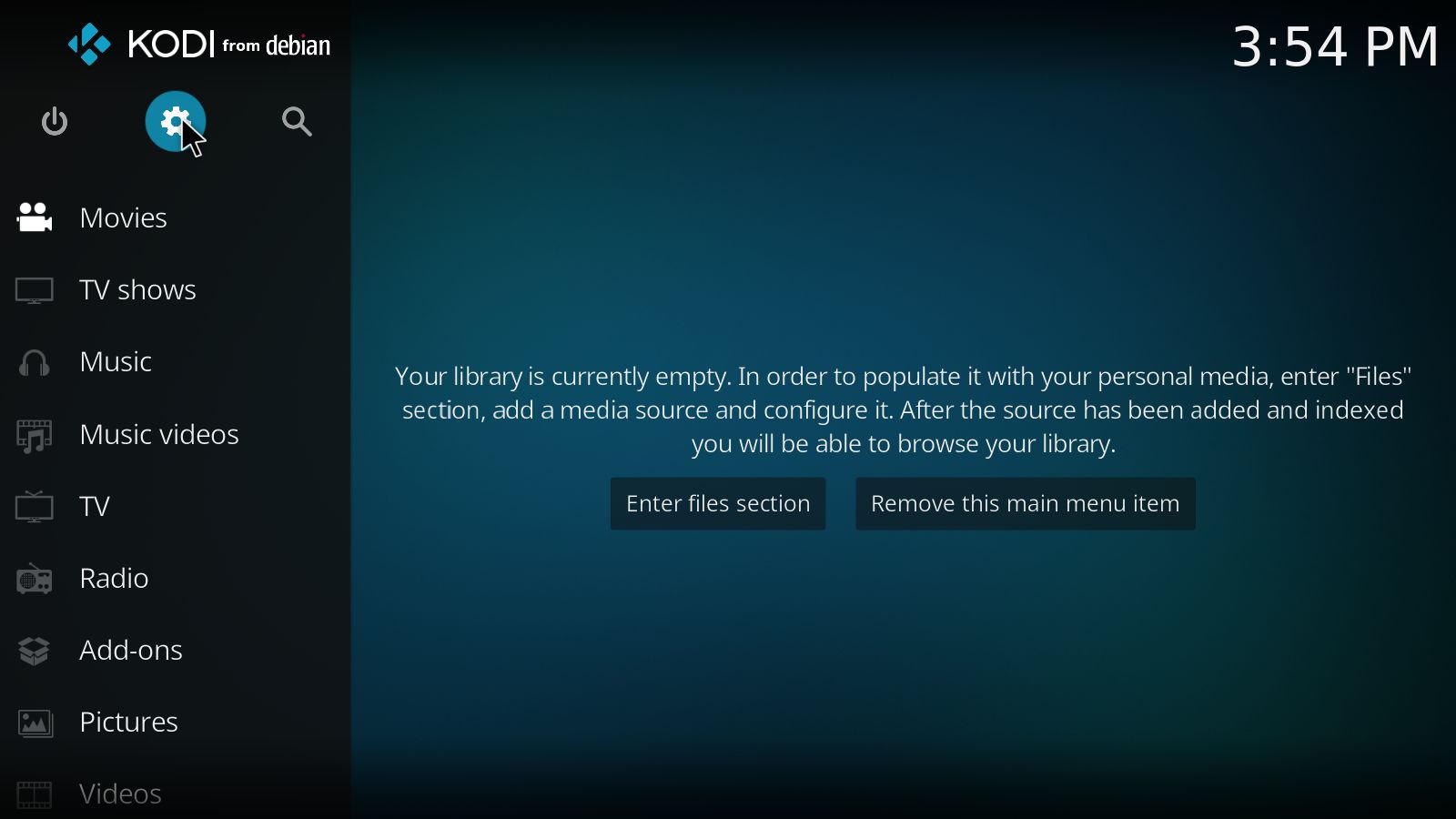1456x819 pixels.
Task: Open the TV shows menu item
Action: 137,290
